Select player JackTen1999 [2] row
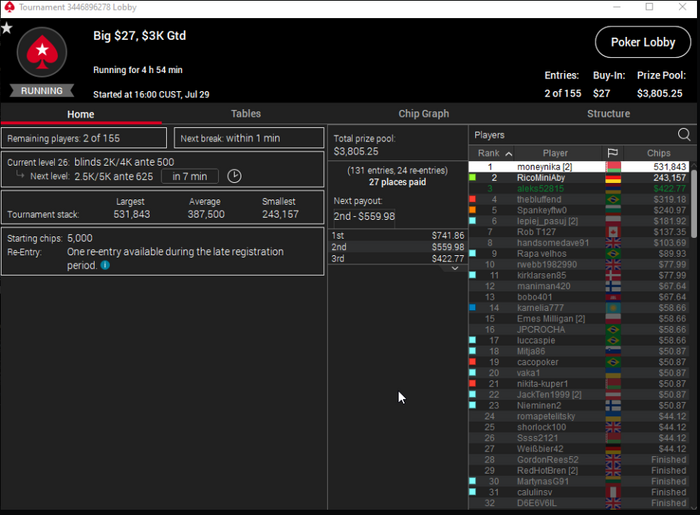700x515 pixels. click(579, 395)
